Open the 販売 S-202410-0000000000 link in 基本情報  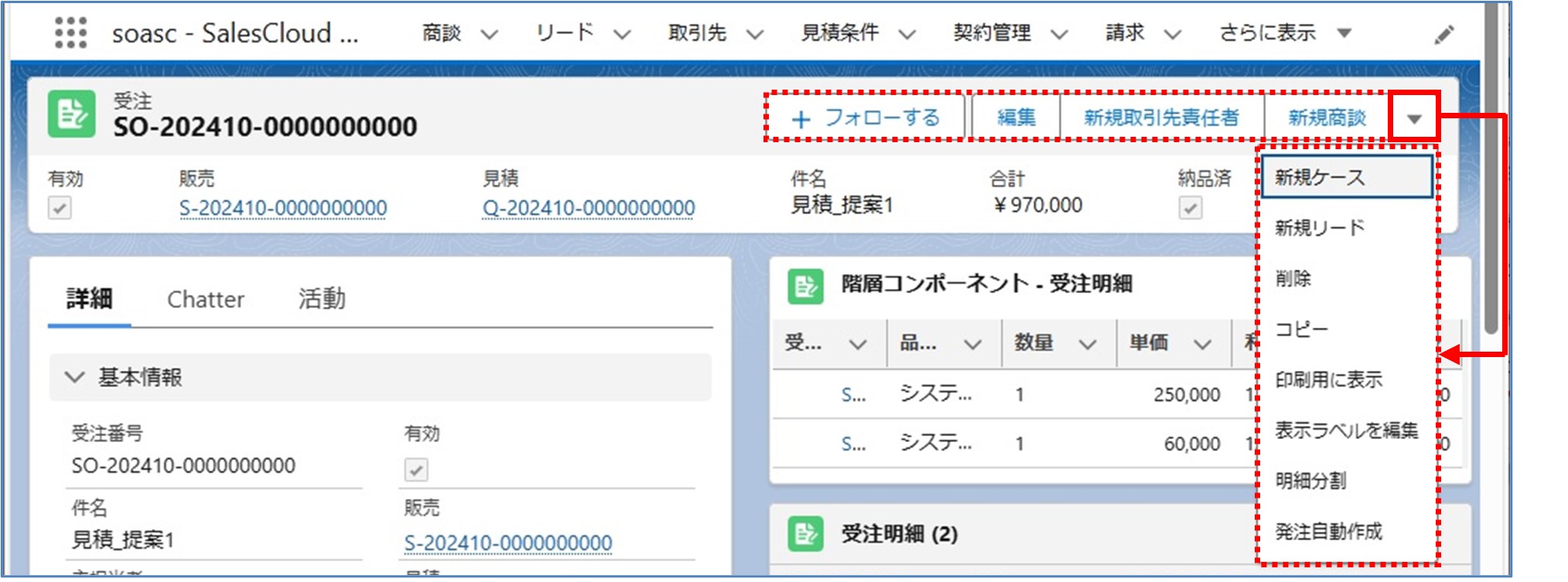coord(508,543)
